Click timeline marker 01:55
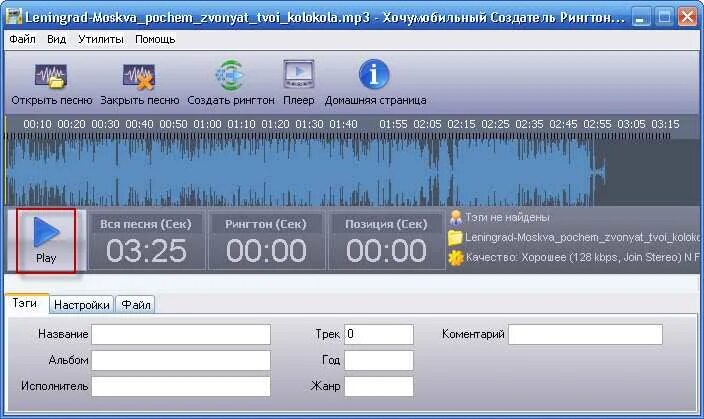The width and height of the screenshot is (704, 419). coord(393,124)
